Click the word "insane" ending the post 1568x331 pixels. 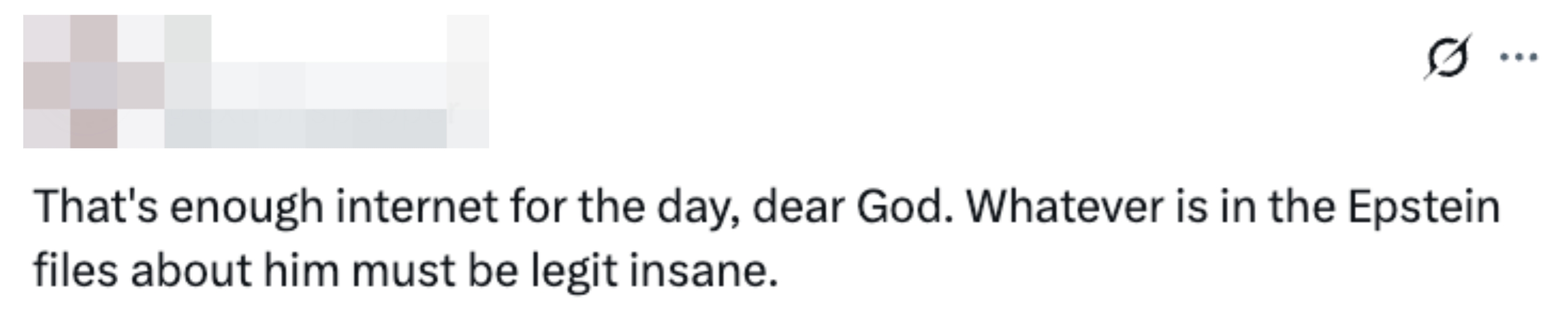coord(703,271)
